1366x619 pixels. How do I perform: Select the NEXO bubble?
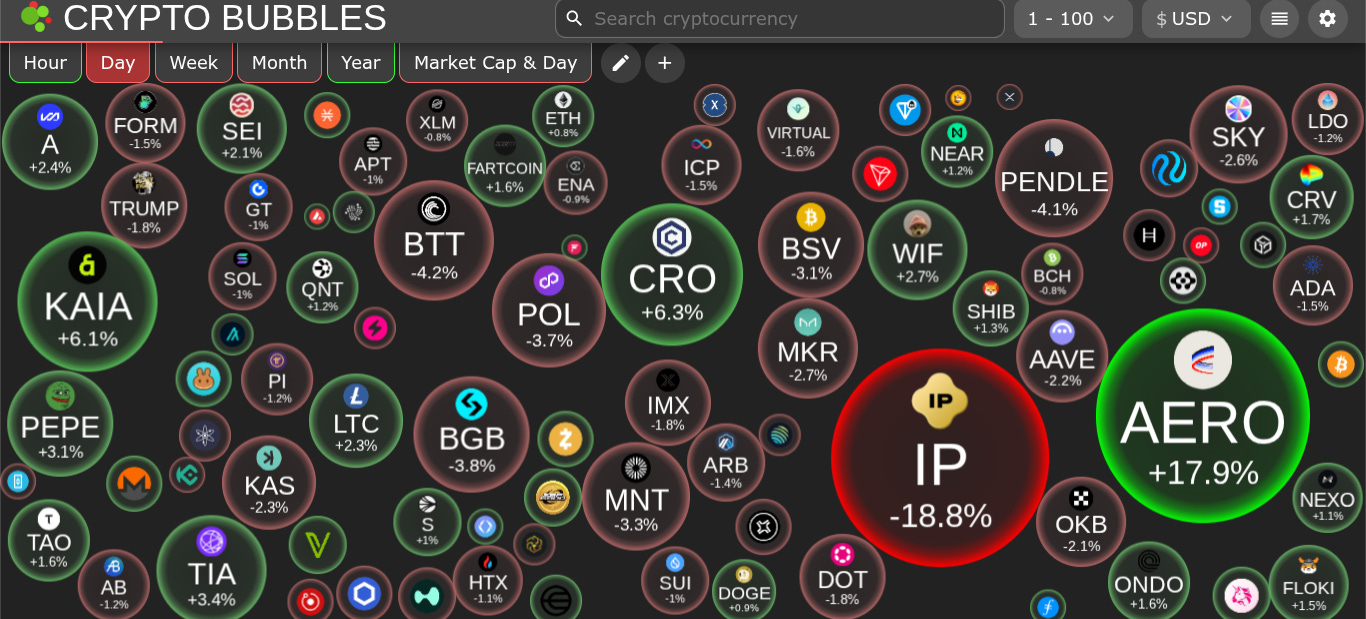click(x=1327, y=497)
